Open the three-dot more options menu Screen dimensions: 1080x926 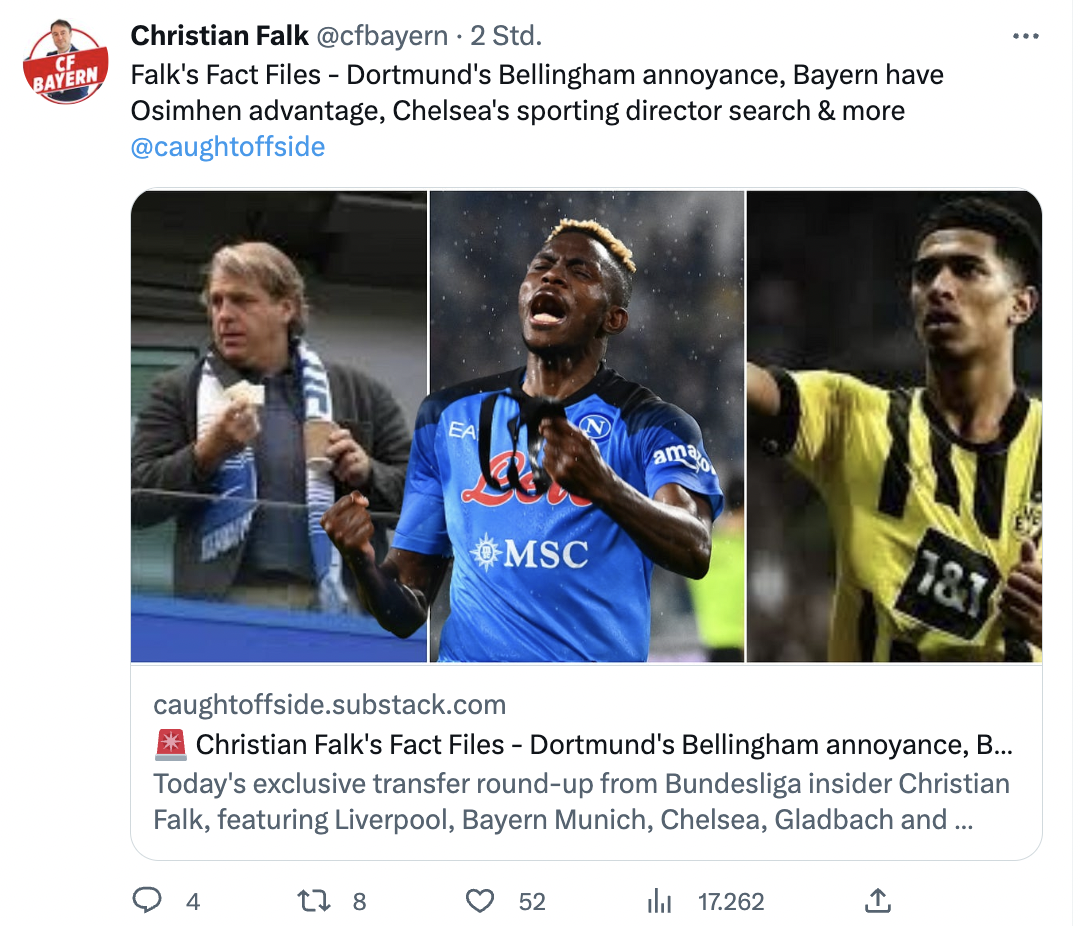(1026, 37)
